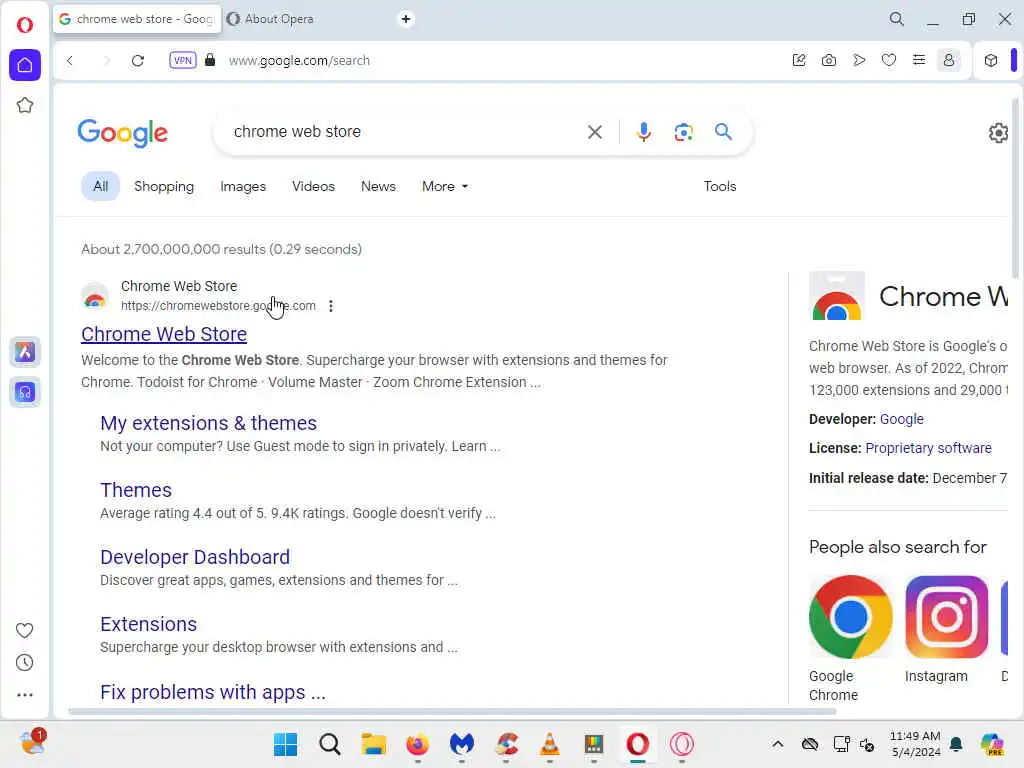This screenshot has width=1024, height=768.
Task: Open My extensions & themes link
Action: (208, 423)
